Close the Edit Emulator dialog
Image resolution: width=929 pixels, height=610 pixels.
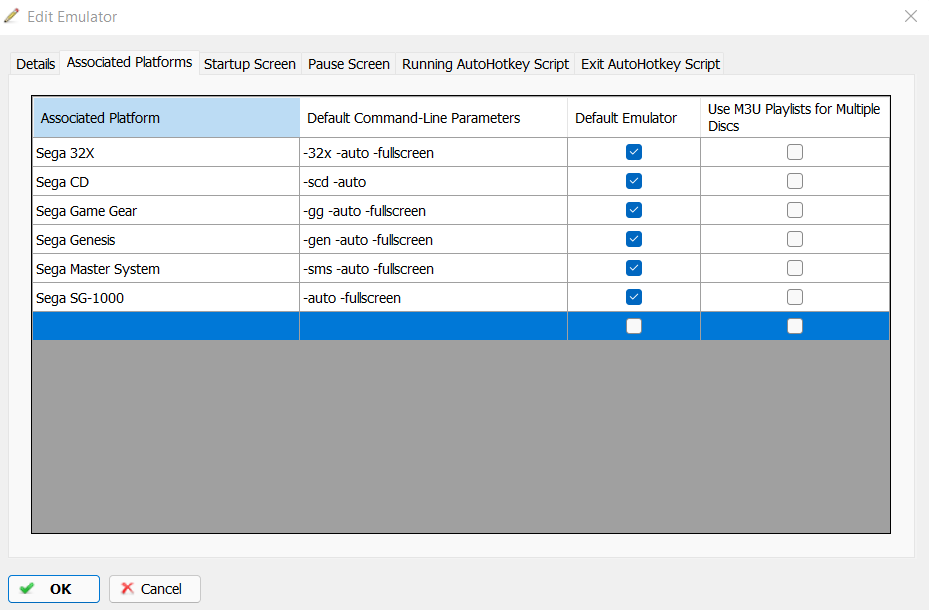click(x=911, y=16)
